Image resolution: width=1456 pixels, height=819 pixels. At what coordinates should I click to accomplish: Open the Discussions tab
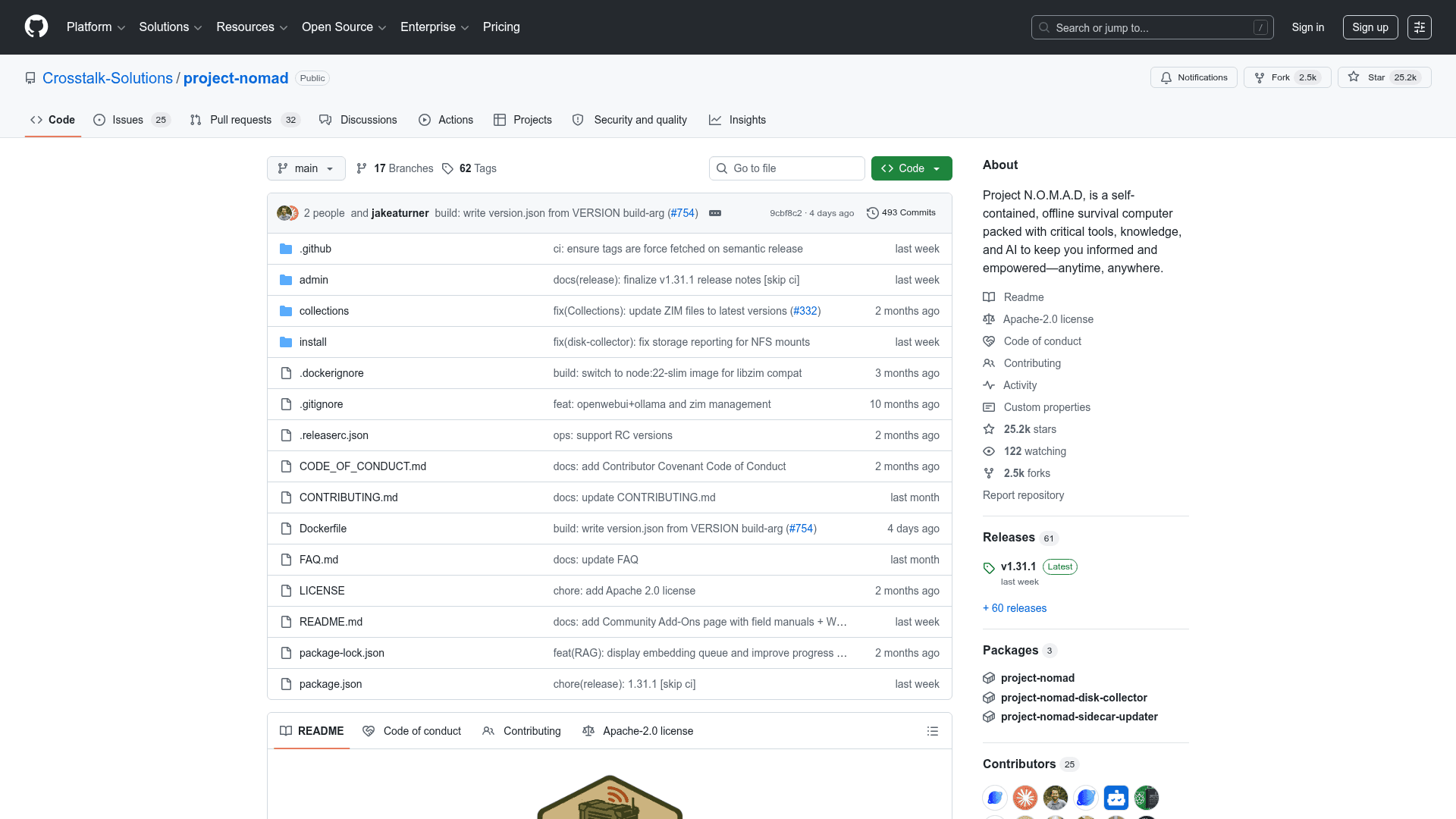point(358,120)
